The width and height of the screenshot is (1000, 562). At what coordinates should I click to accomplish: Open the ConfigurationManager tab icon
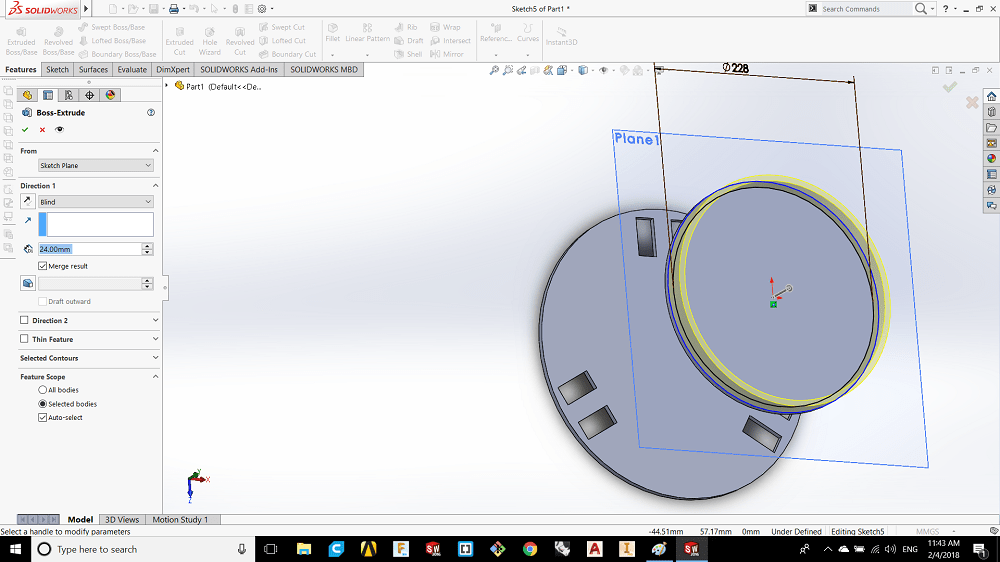(68, 95)
